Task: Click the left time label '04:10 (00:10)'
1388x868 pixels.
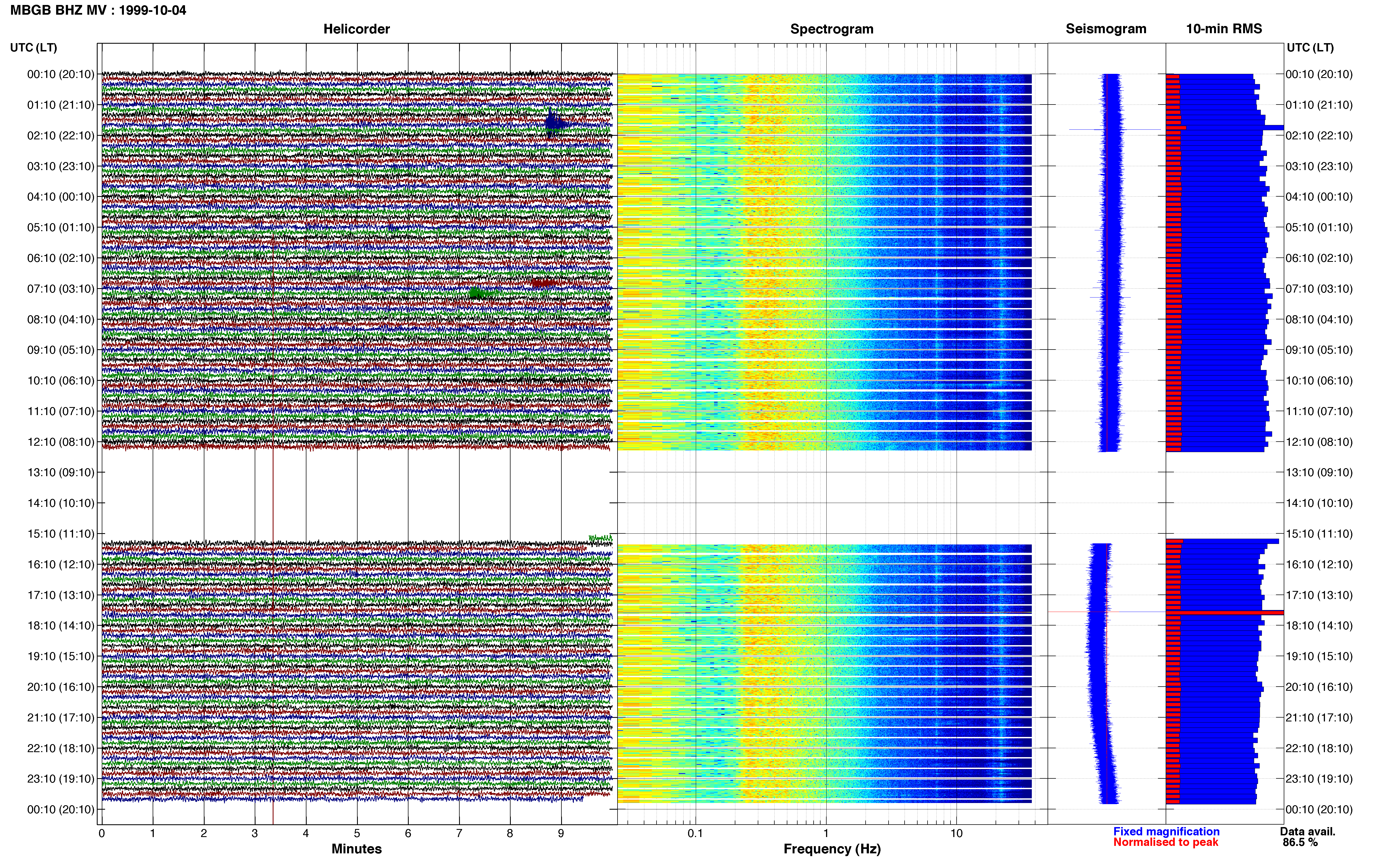Action: (x=61, y=196)
